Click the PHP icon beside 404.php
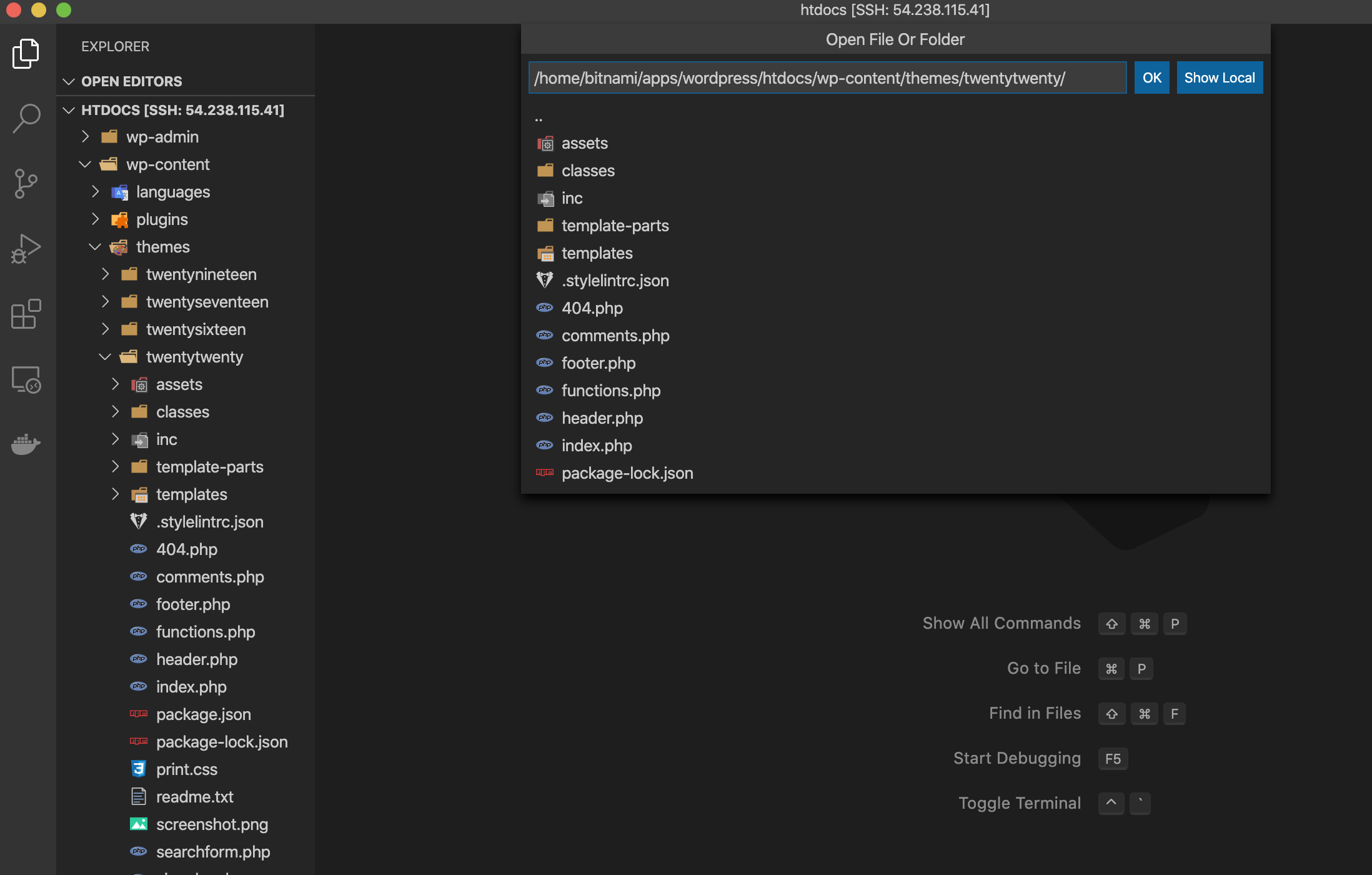Image resolution: width=1372 pixels, height=875 pixels. tap(138, 548)
